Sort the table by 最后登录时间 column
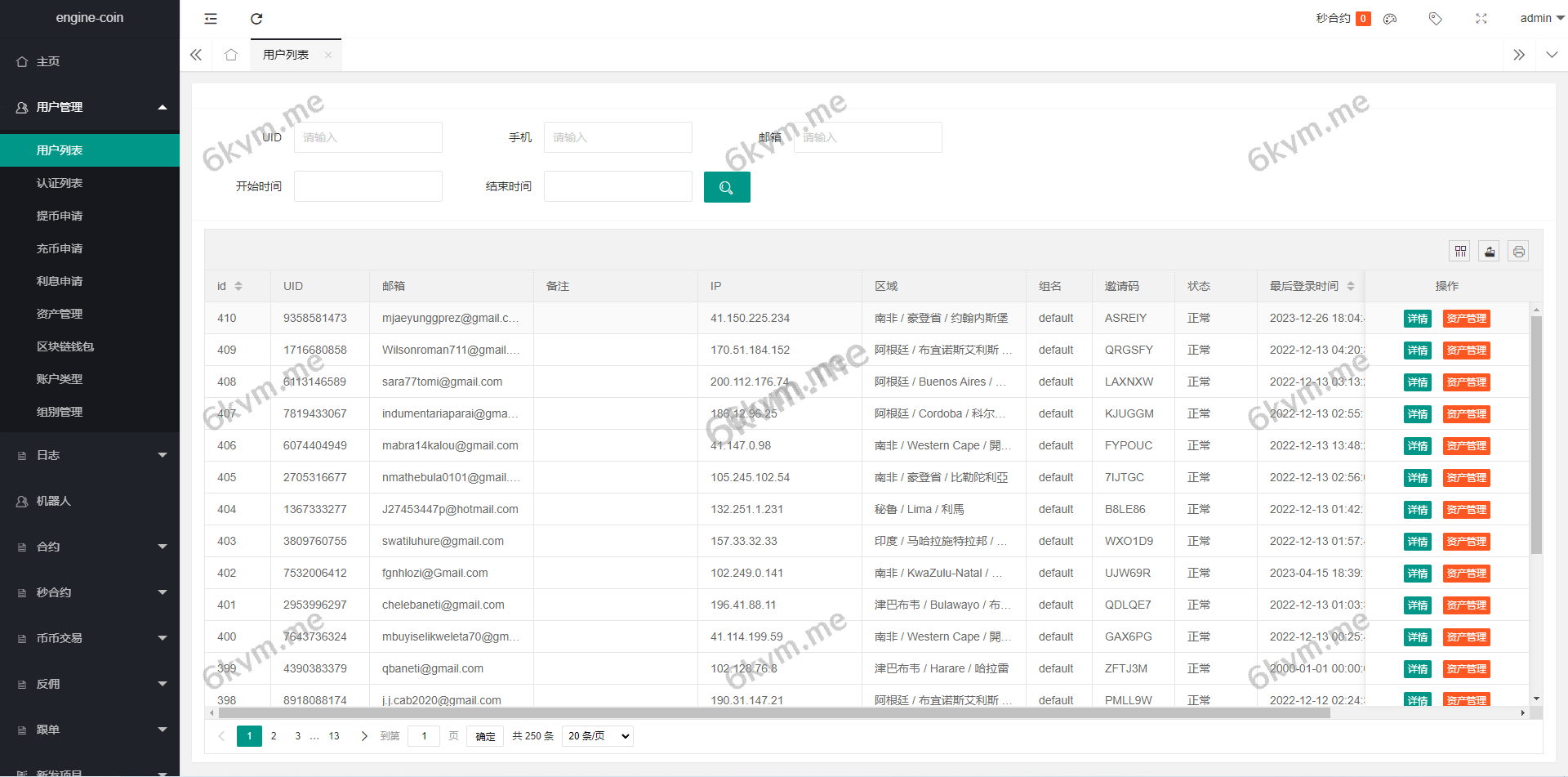Screen dimensions: 1568x777 (1352, 286)
